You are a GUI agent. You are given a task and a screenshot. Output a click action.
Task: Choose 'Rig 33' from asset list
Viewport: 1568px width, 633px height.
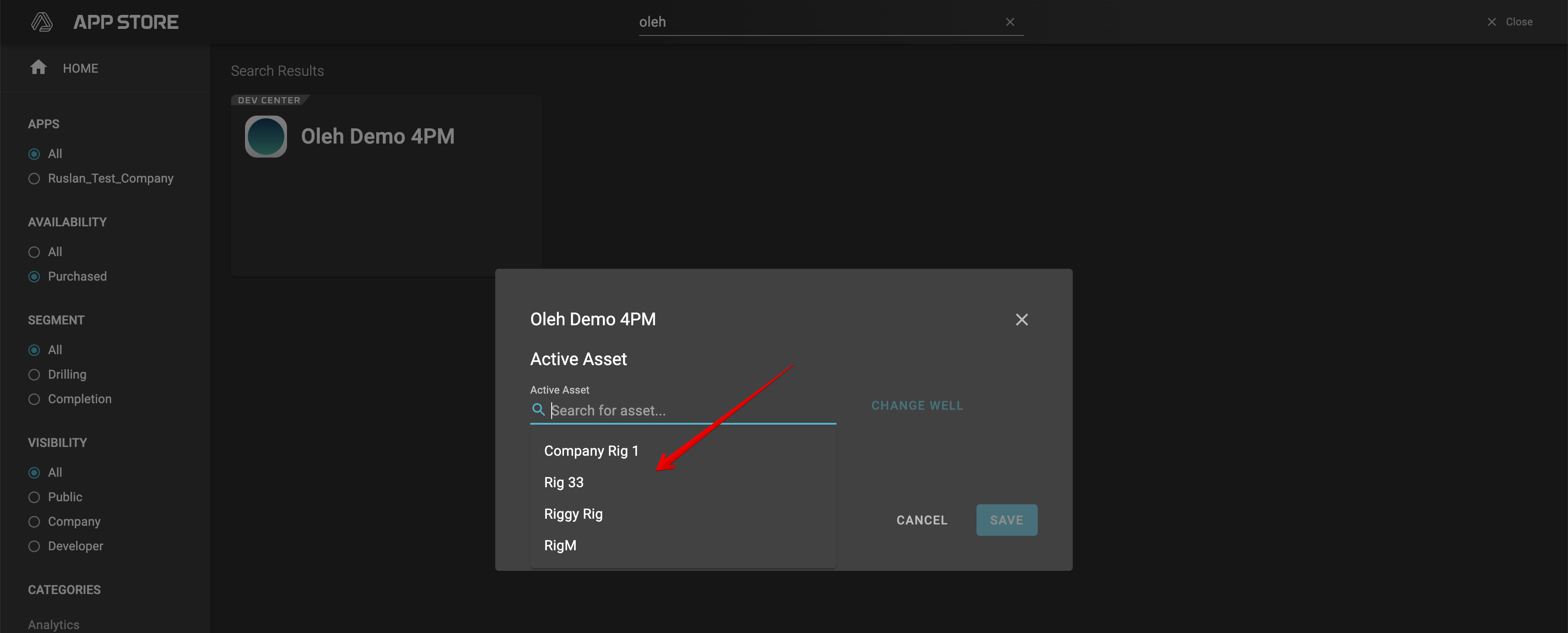[683, 482]
